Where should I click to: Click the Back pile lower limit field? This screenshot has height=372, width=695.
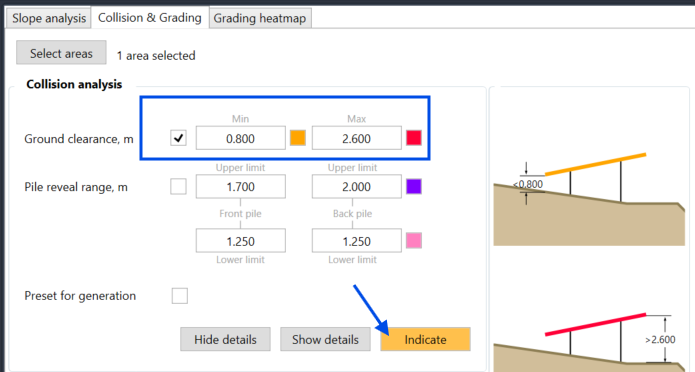pyautogui.click(x=357, y=241)
